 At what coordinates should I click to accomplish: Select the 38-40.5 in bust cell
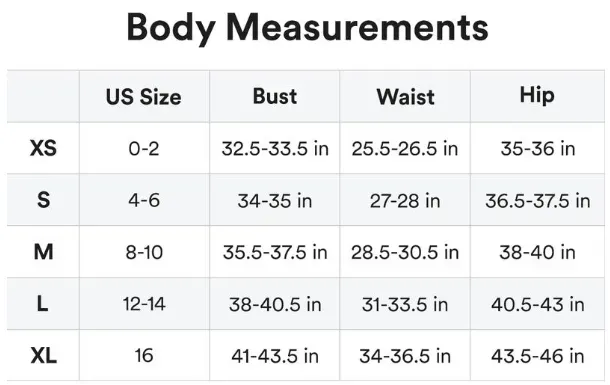click(x=275, y=304)
